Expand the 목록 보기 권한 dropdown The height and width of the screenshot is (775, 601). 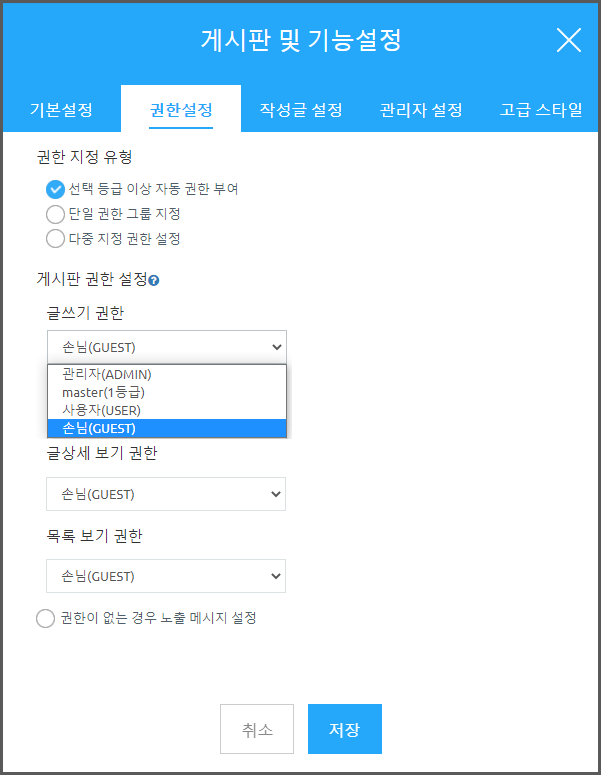[166, 576]
